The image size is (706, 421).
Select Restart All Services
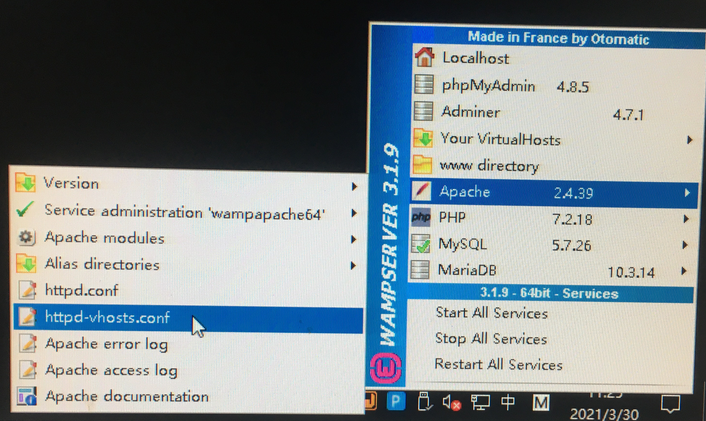pyautogui.click(x=498, y=365)
